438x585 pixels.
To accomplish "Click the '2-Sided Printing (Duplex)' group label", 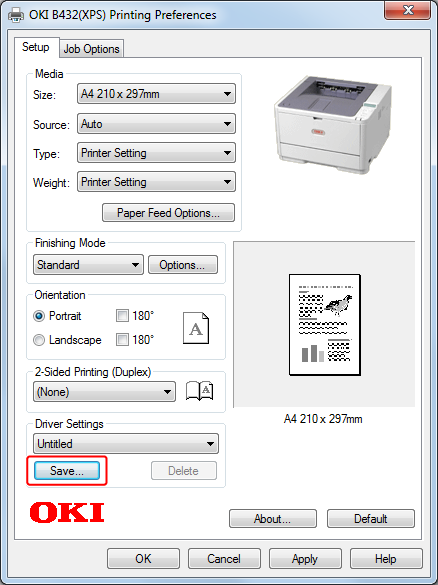I will click(x=93, y=372).
